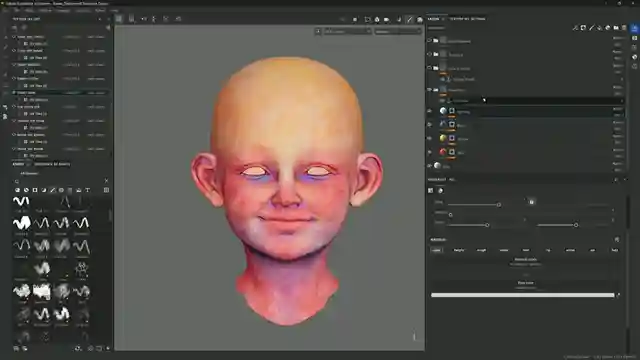The height and width of the screenshot is (360, 640).
Task: Click the smart material icon in Layers toolbar
Action: [608, 28]
